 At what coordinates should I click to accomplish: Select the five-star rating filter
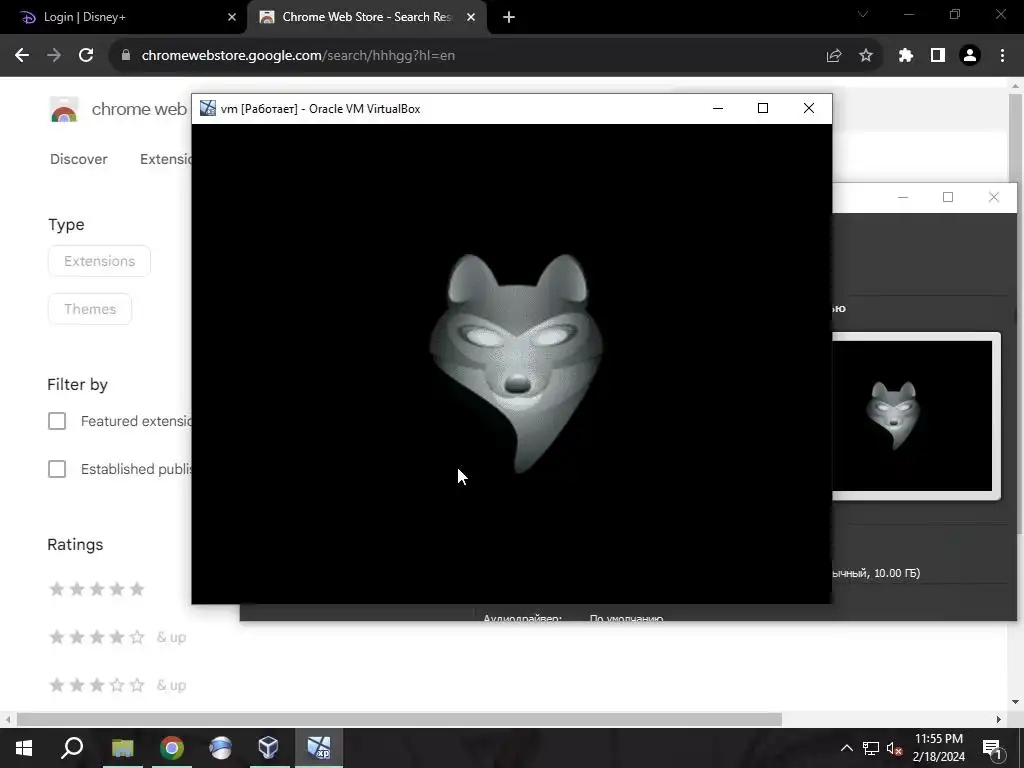97,590
